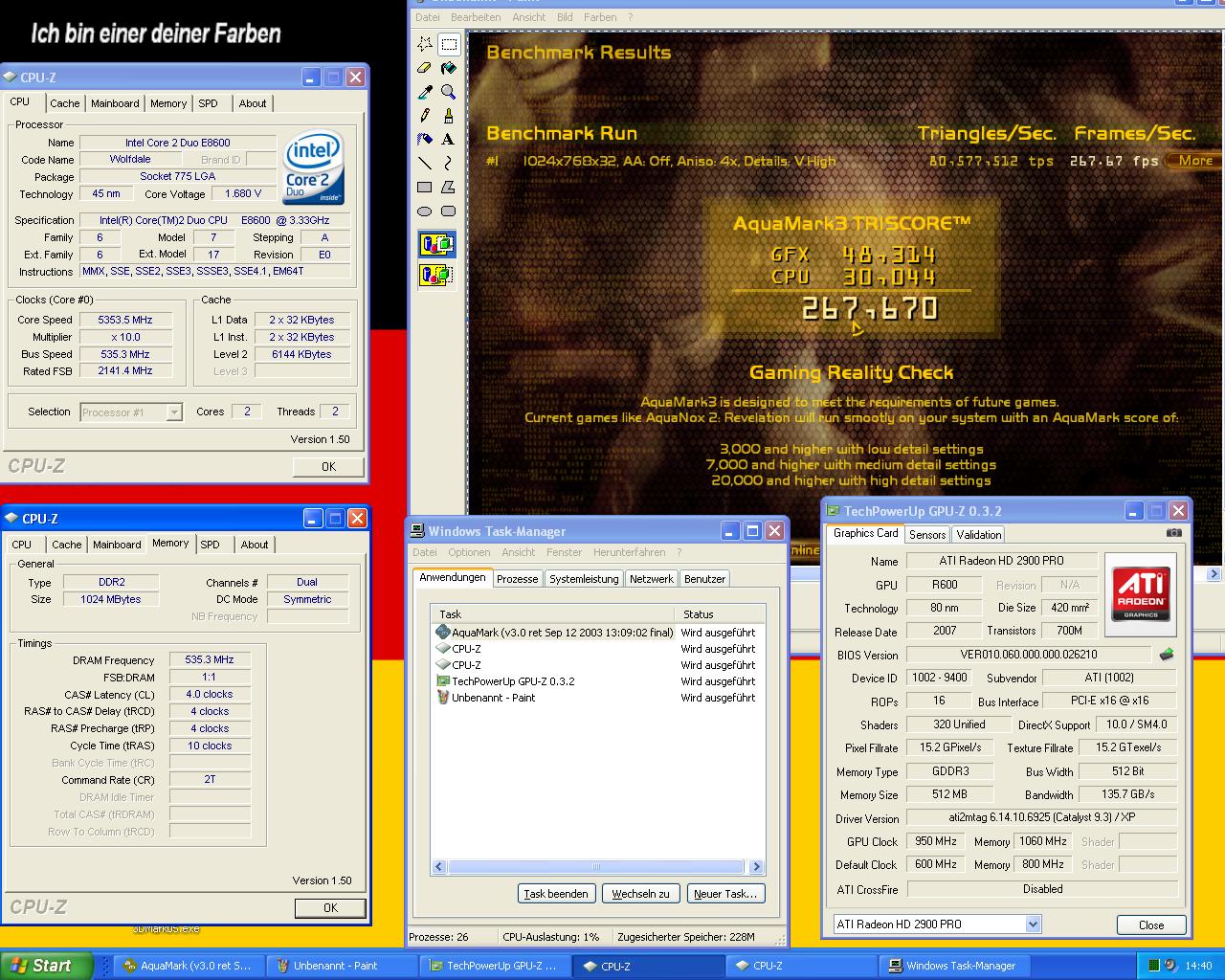Switch to the Prozesse tab in Task-Manager
This screenshot has width=1225, height=980.
517,579
